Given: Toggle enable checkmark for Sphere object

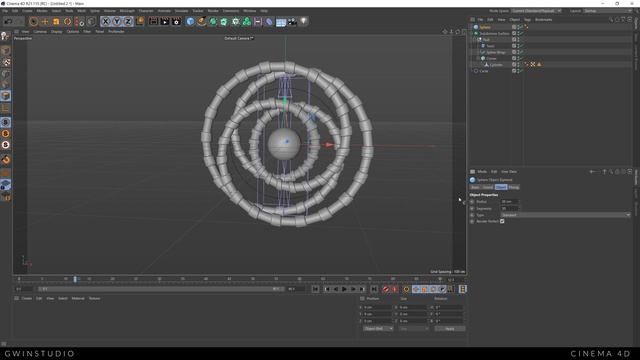Looking at the screenshot, I should (521, 27).
